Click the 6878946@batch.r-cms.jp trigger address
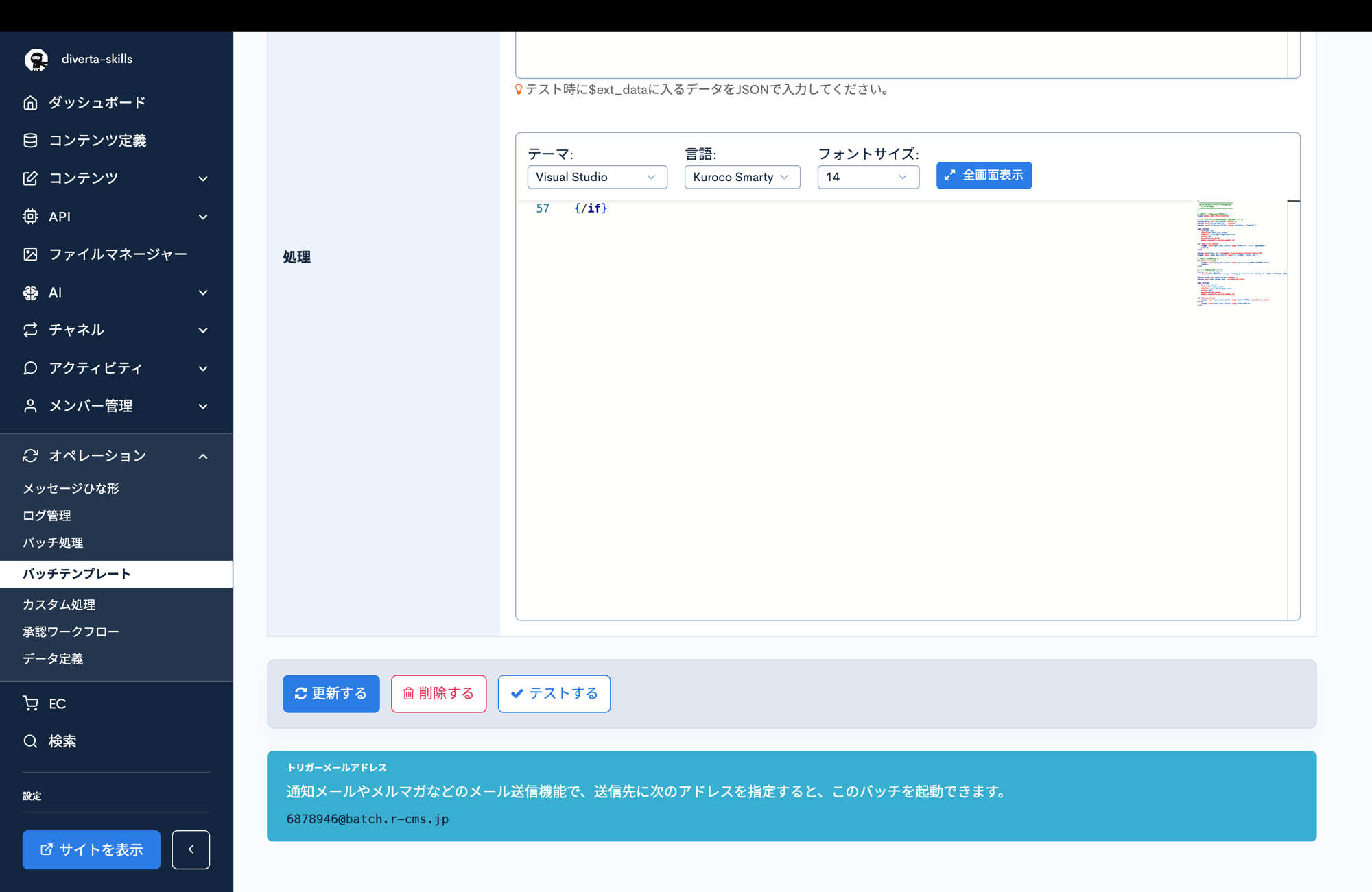1372x892 pixels. pyautogui.click(x=368, y=819)
